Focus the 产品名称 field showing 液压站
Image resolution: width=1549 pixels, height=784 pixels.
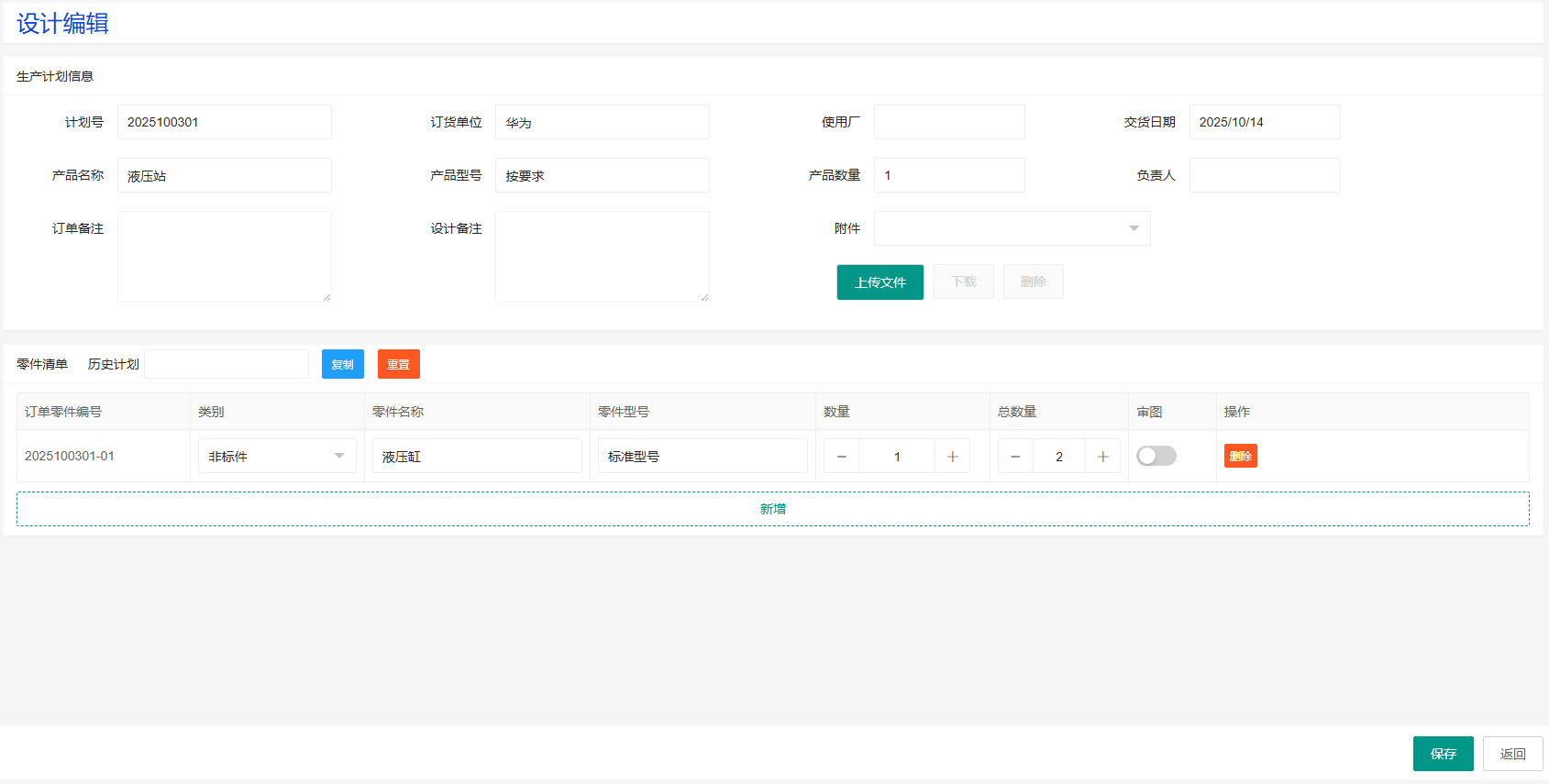(225, 175)
